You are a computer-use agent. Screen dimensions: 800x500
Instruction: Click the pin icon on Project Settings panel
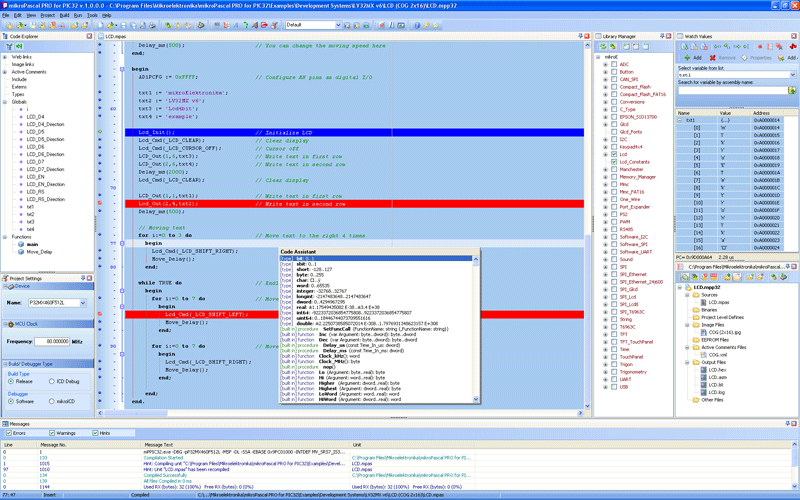coord(83,278)
